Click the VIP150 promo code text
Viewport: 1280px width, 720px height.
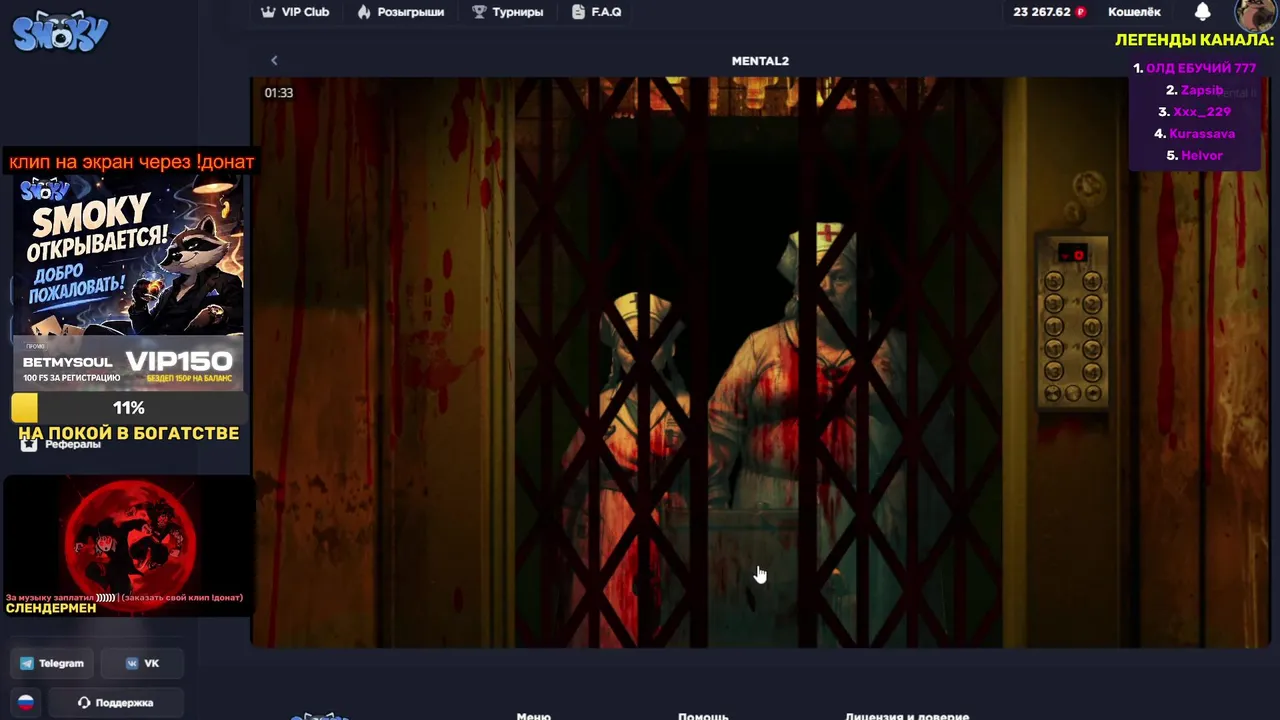pos(180,361)
